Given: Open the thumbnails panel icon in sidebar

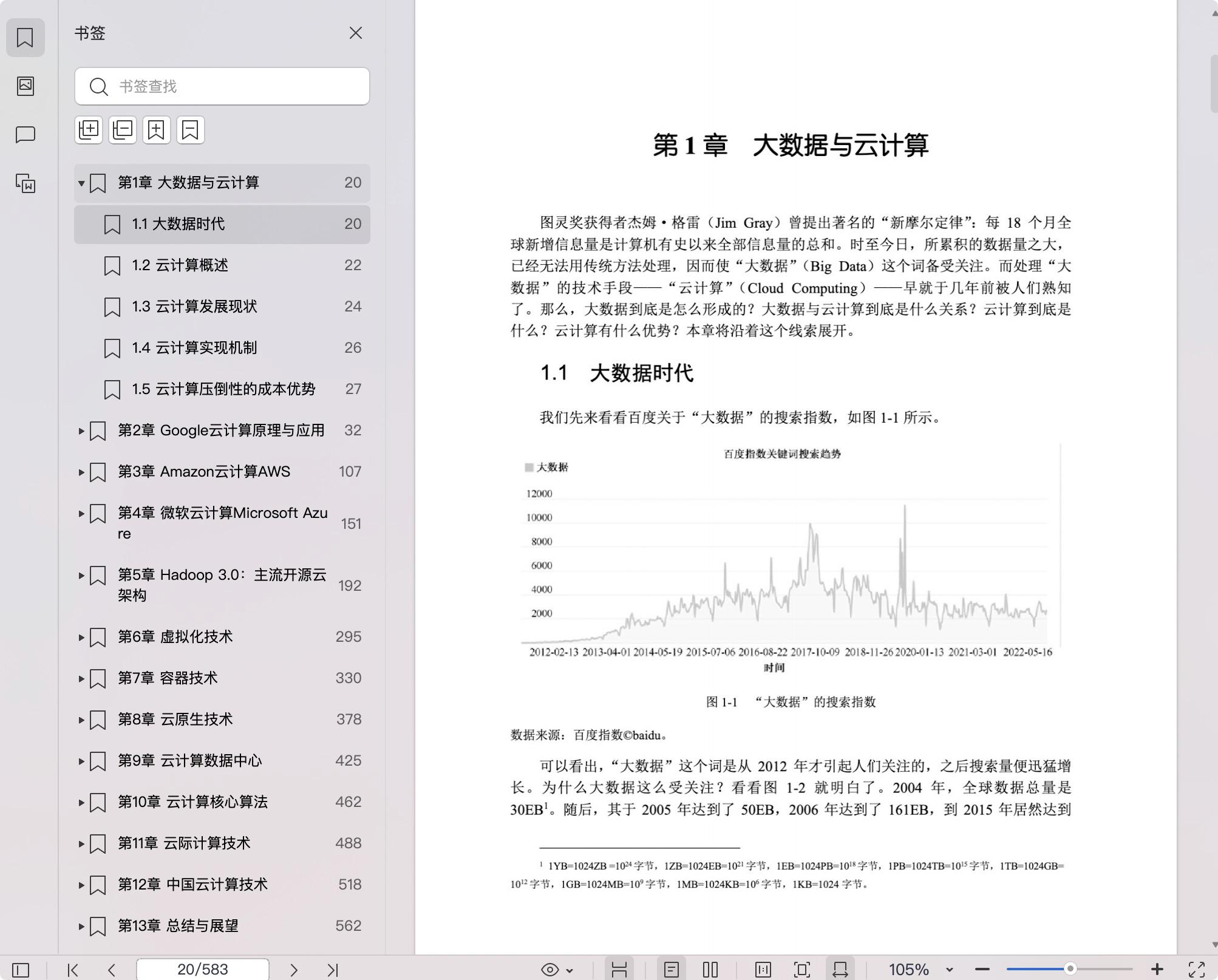Looking at the screenshot, I should coord(25,86).
